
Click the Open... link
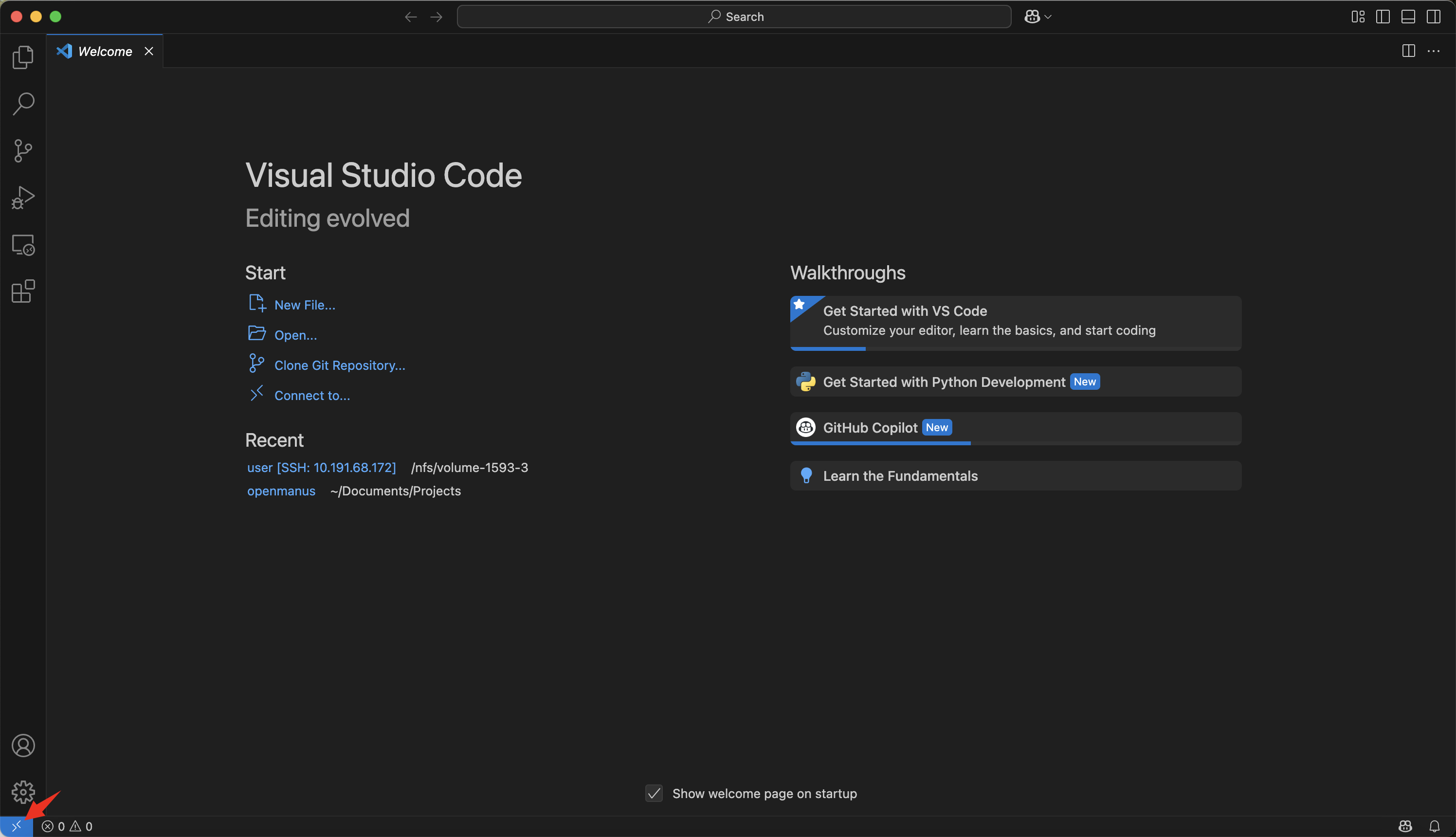295,335
